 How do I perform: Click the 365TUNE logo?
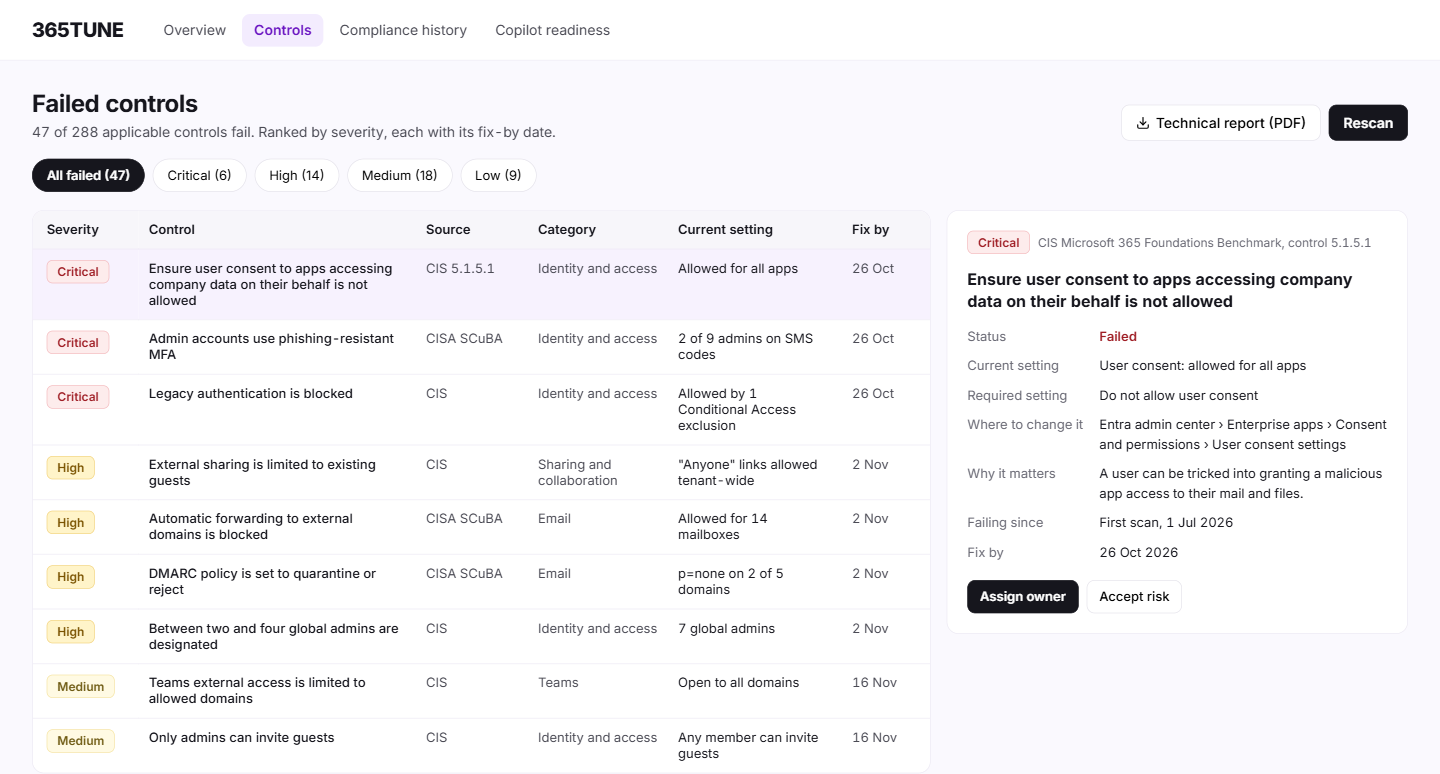pyautogui.click(x=78, y=30)
